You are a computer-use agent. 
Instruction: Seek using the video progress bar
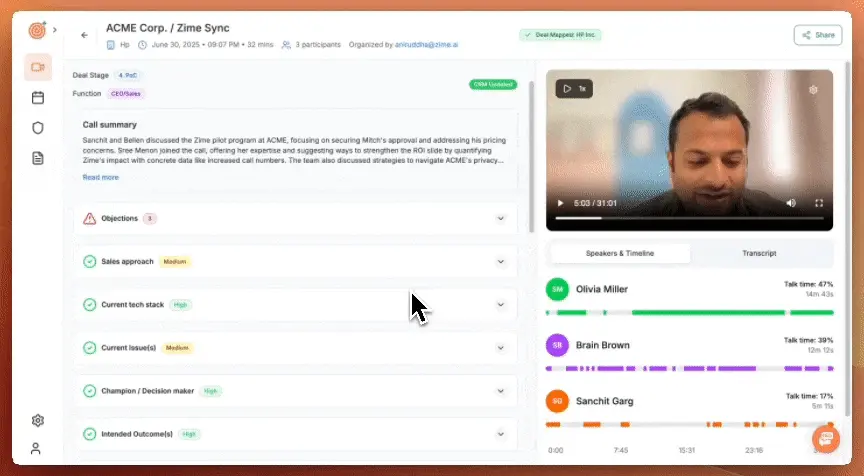[689, 218]
